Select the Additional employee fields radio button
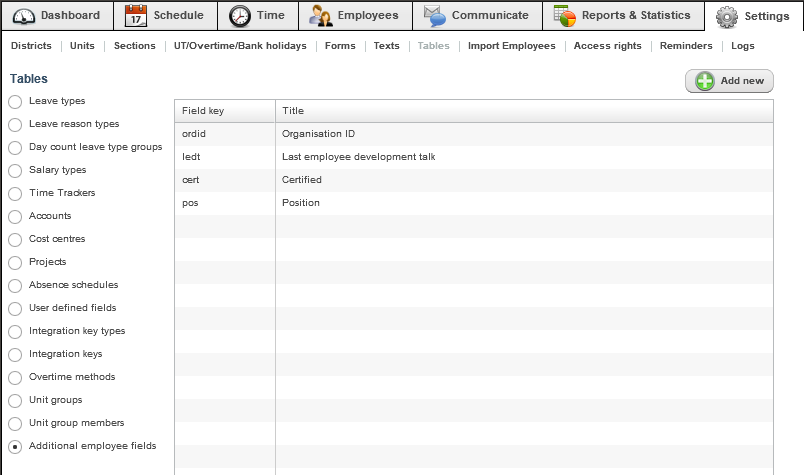 15,447
